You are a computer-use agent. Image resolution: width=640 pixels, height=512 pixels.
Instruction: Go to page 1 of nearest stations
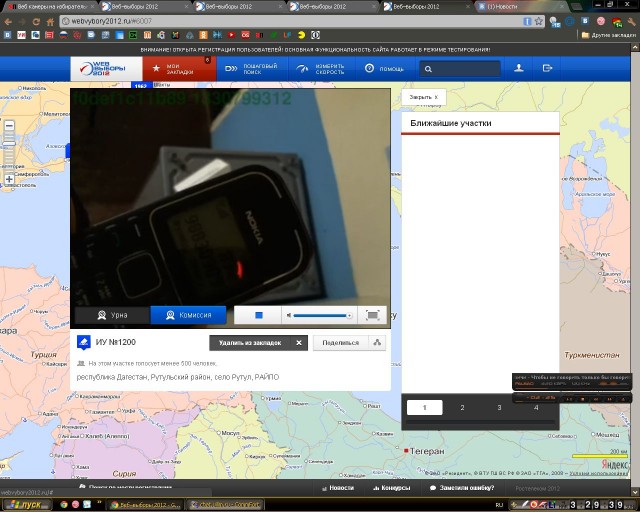tap(424, 407)
